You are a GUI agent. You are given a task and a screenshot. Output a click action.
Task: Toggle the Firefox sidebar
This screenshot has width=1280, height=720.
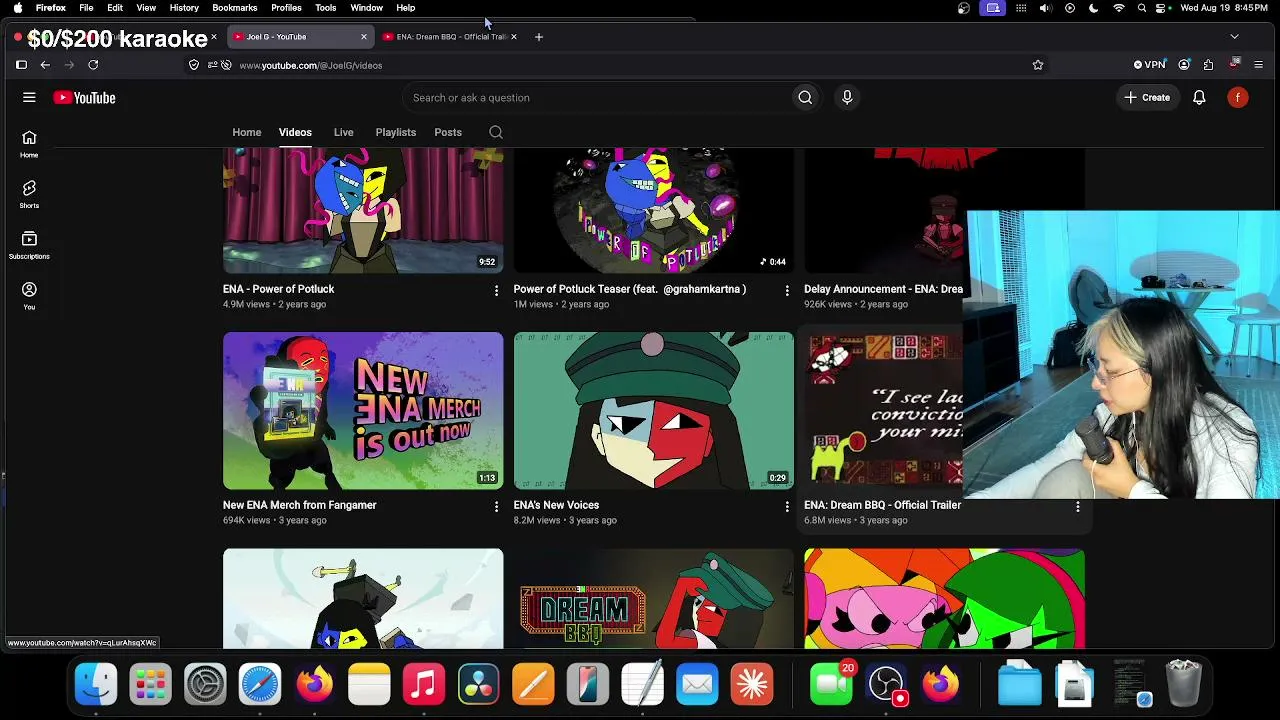tap(21, 65)
